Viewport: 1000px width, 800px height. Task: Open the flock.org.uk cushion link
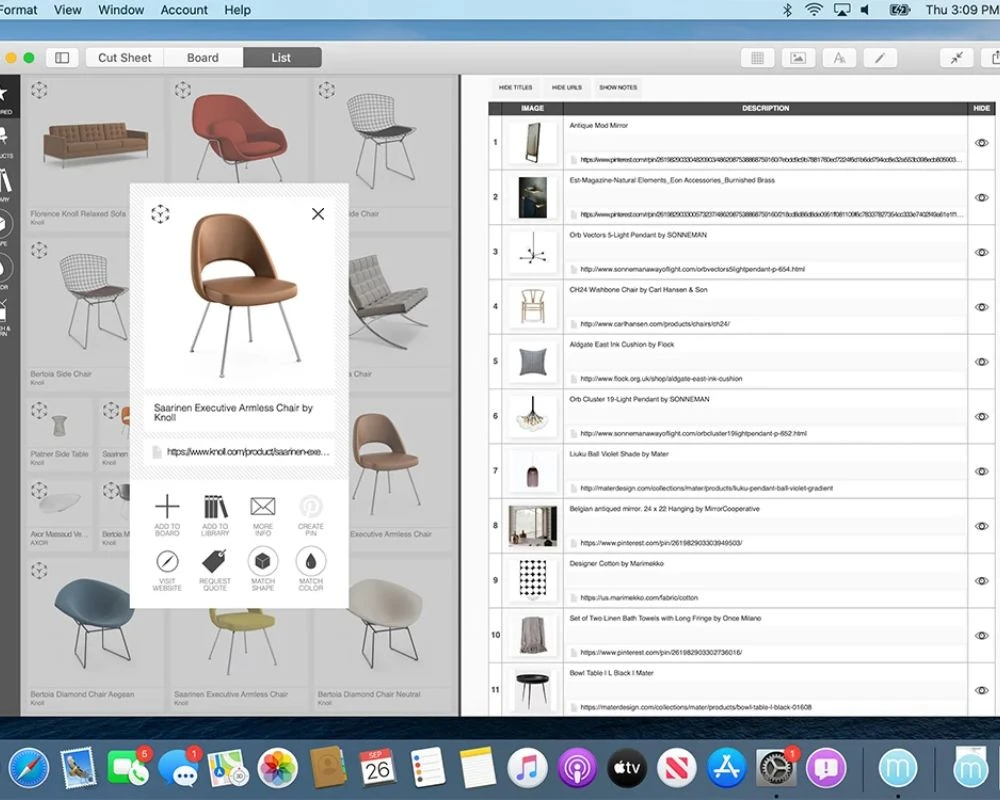click(x=661, y=379)
